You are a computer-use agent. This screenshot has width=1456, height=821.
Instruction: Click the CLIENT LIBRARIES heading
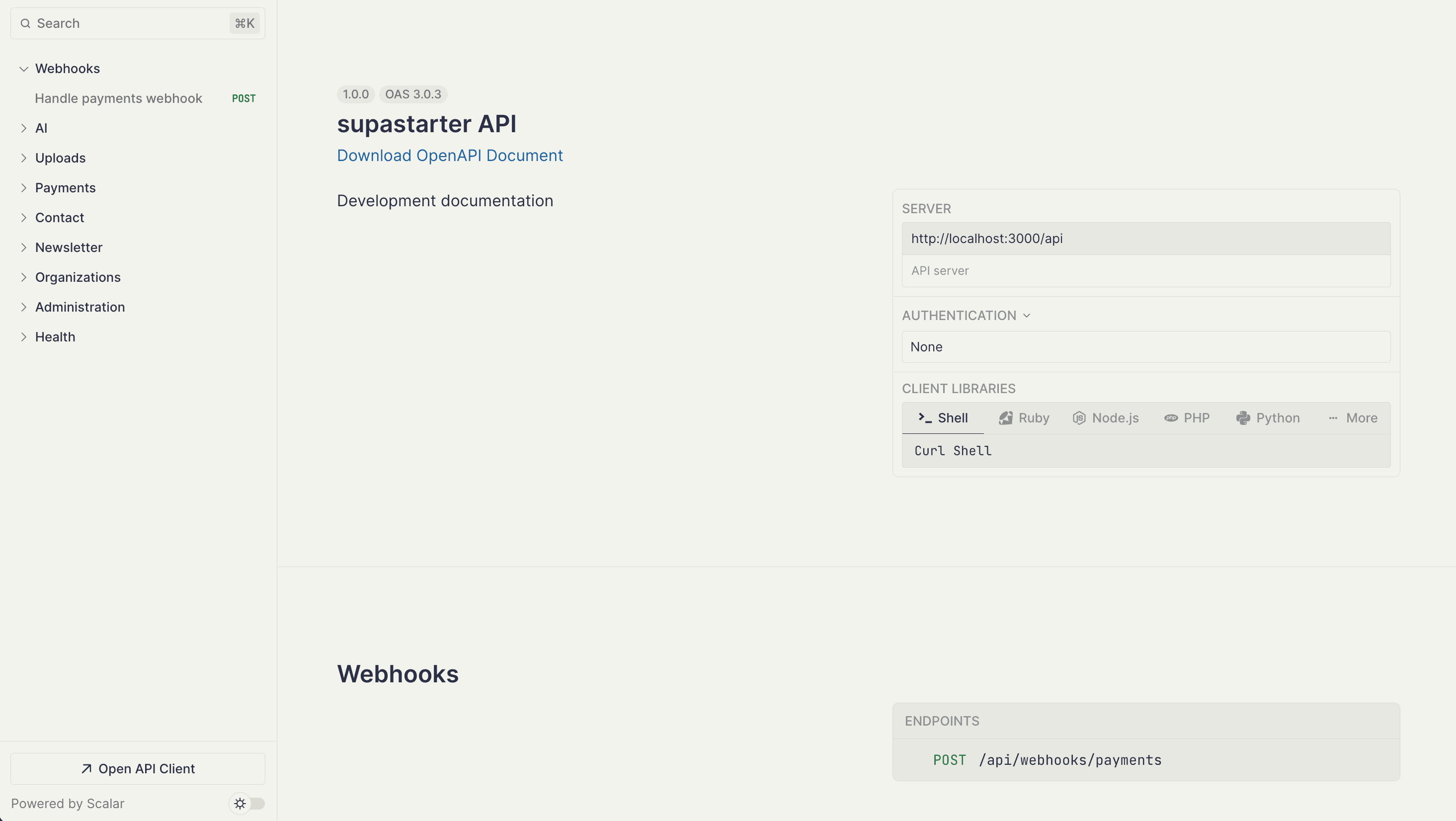959,389
